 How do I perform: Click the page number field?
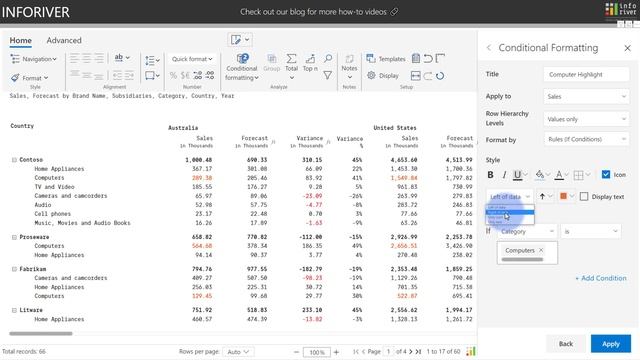point(388,351)
